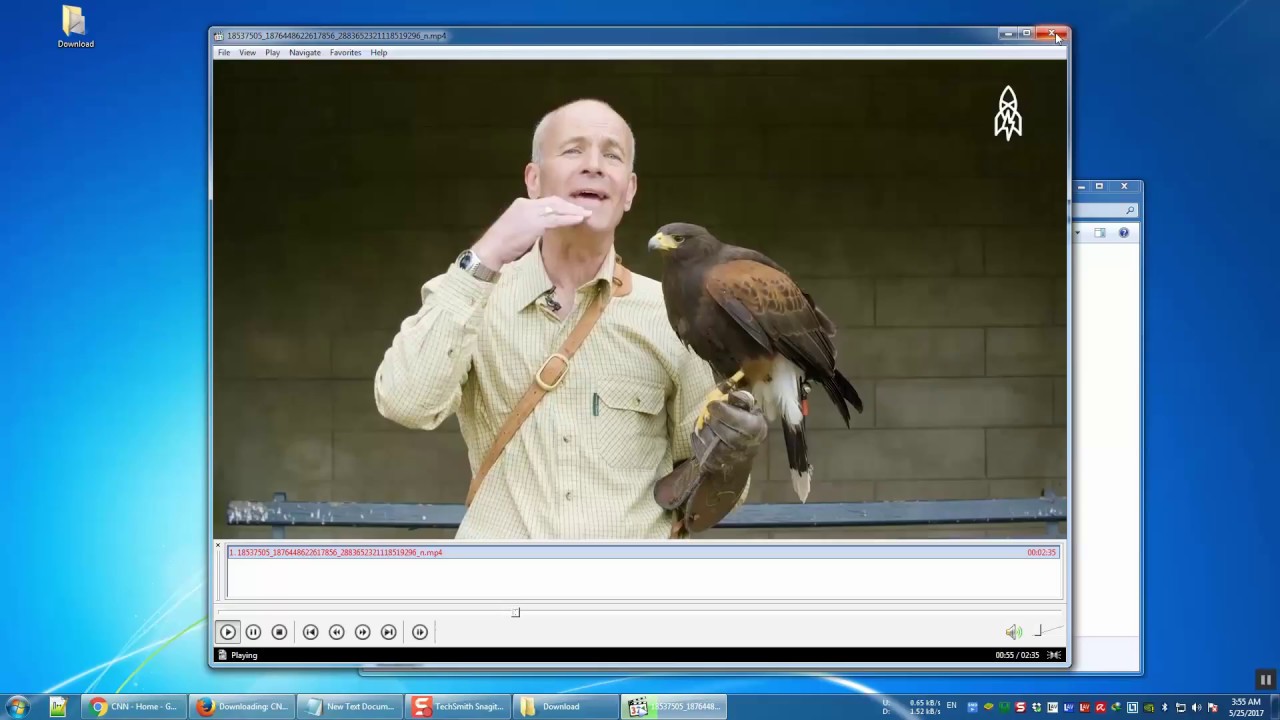Screen dimensions: 1280x720
Task: Switch to Firefox Downloading taskbar window
Action: tap(242, 707)
